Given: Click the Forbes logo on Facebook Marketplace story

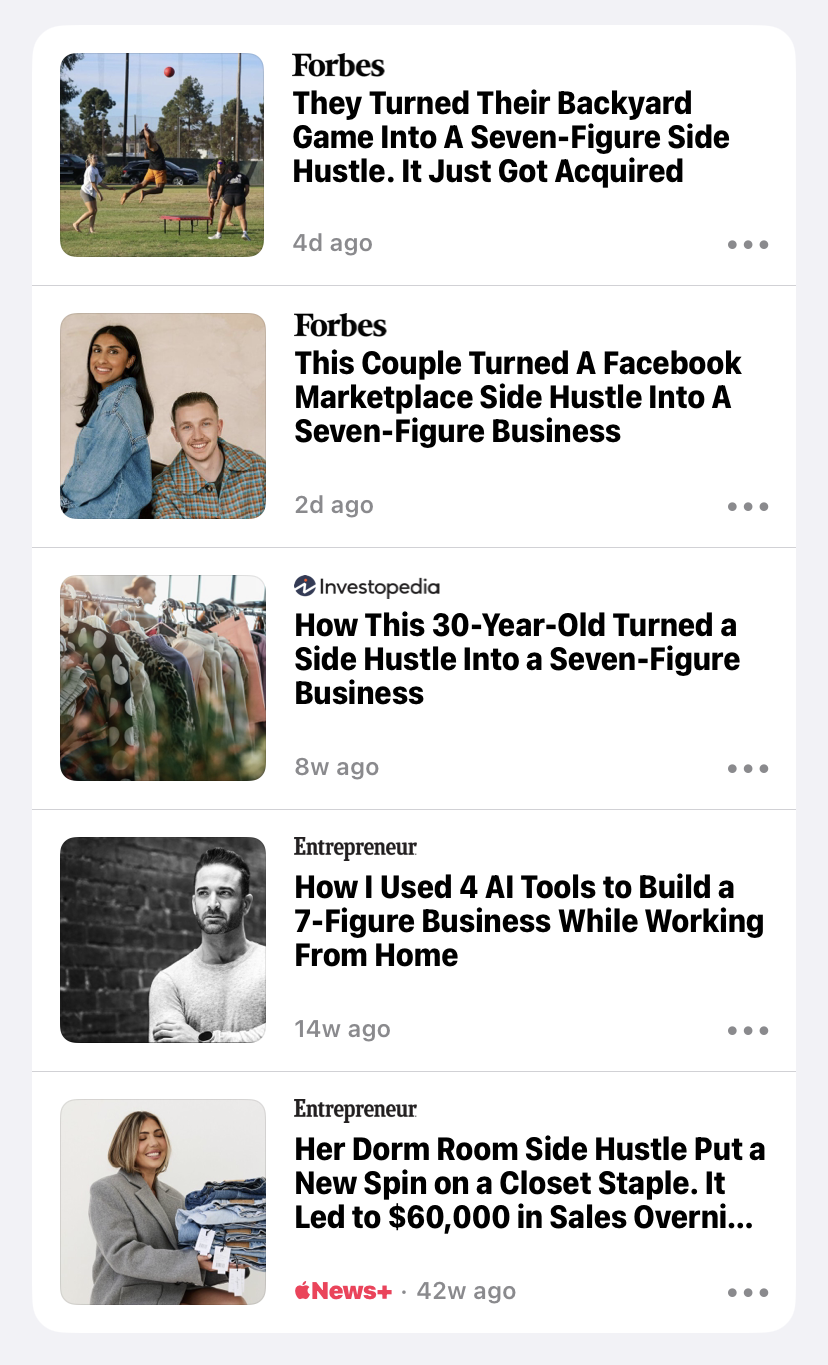Looking at the screenshot, I should point(340,326).
